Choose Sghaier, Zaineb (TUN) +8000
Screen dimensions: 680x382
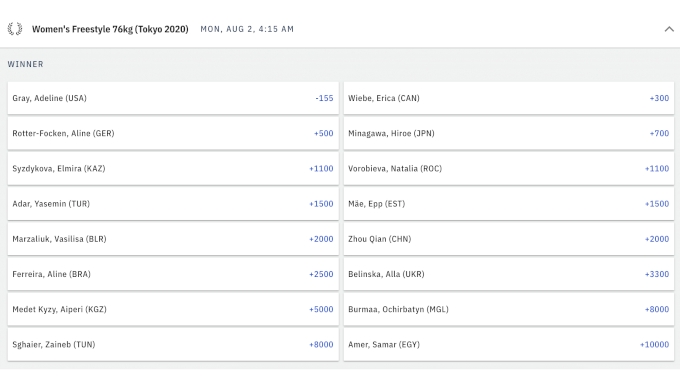pos(173,344)
